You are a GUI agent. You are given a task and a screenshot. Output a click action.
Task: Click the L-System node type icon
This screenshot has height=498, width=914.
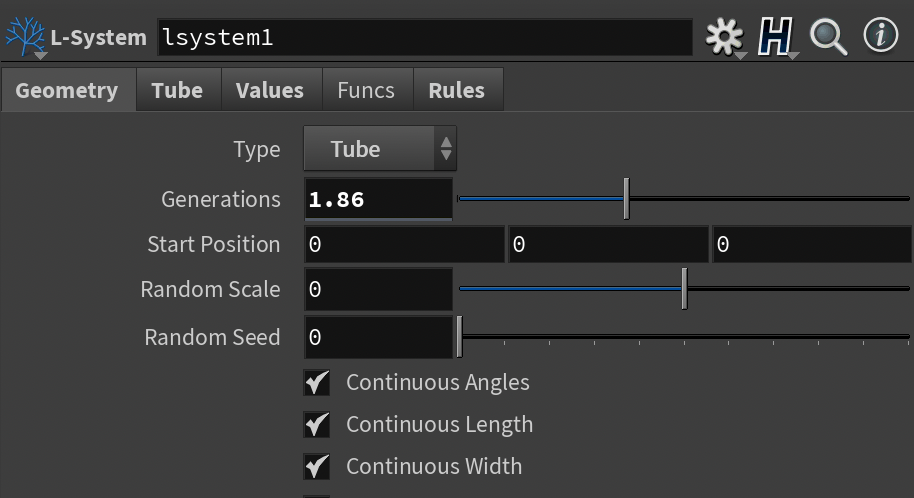(25, 37)
